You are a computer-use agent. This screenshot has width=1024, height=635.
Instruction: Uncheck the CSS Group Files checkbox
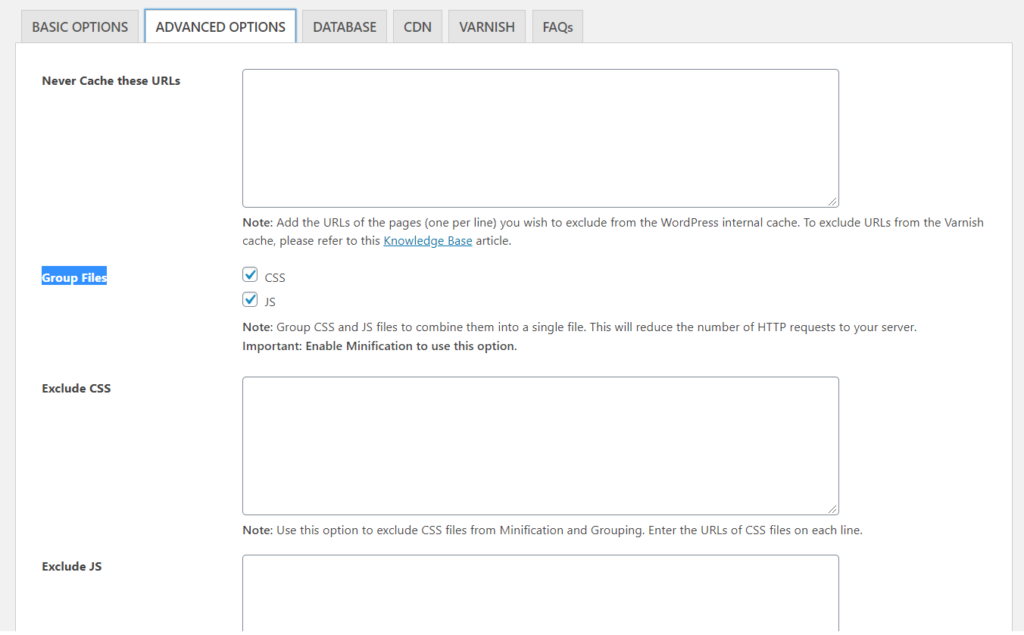coord(250,274)
